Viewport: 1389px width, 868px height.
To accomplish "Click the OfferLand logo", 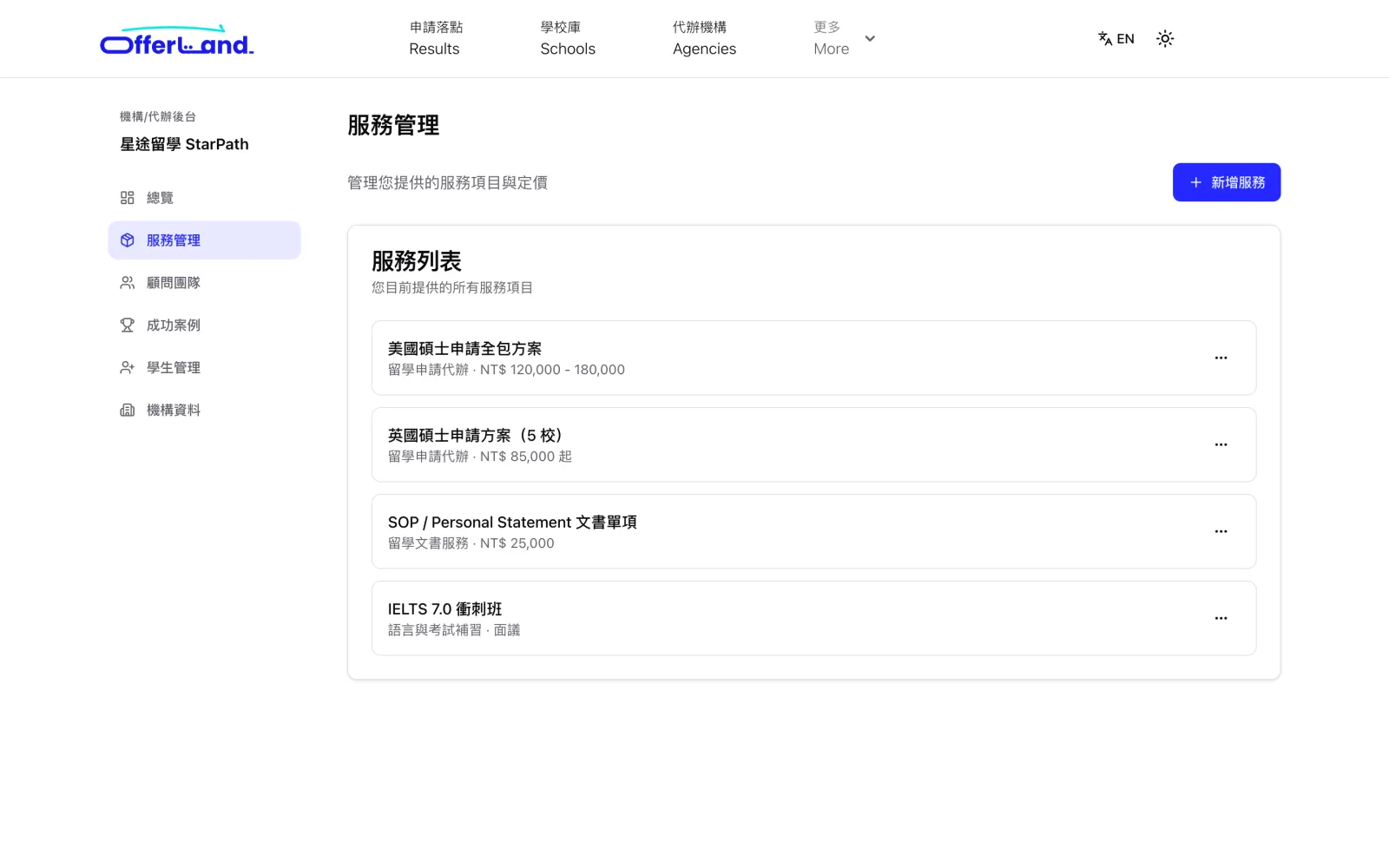I will click(177, 40).
